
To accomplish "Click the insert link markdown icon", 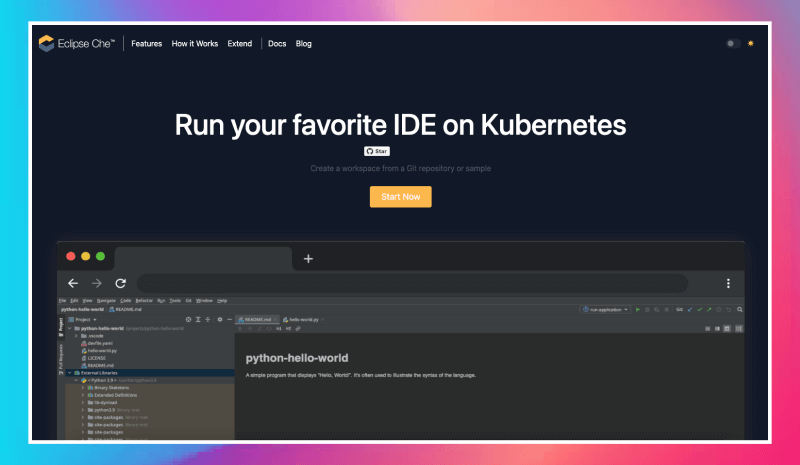I will click(x=298, y=329).
